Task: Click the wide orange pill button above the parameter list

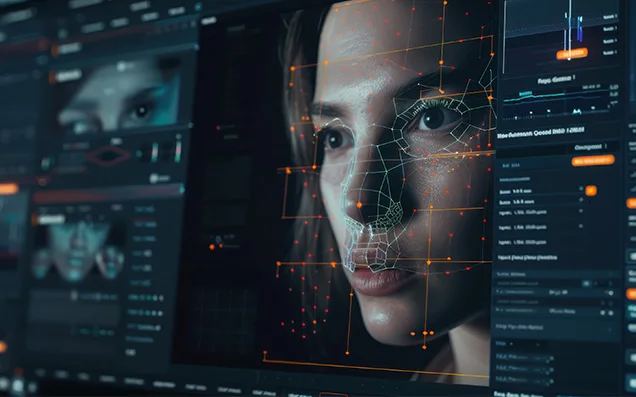Action: (593, 161)
